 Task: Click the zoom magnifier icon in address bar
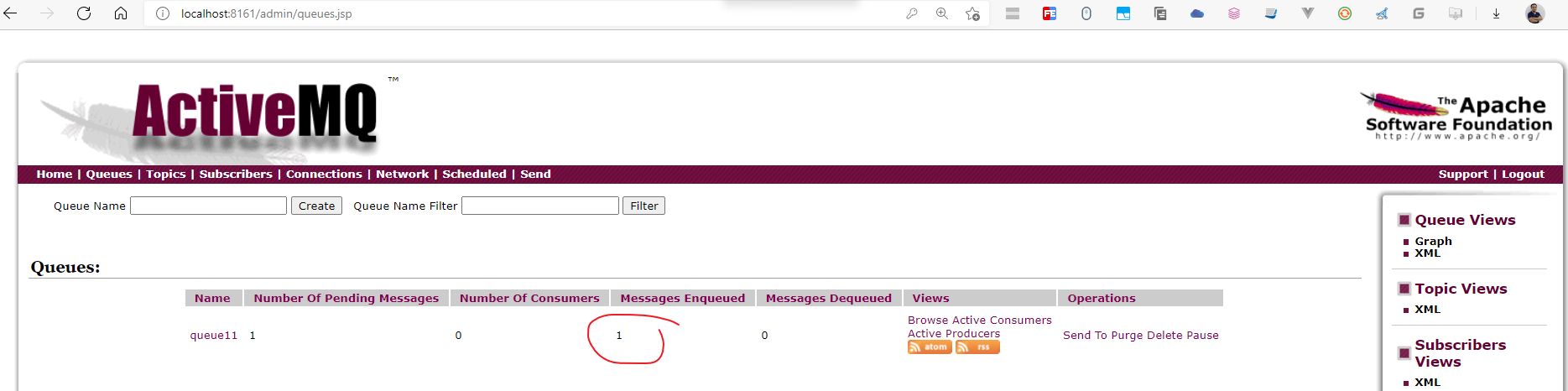coord(942,13)
